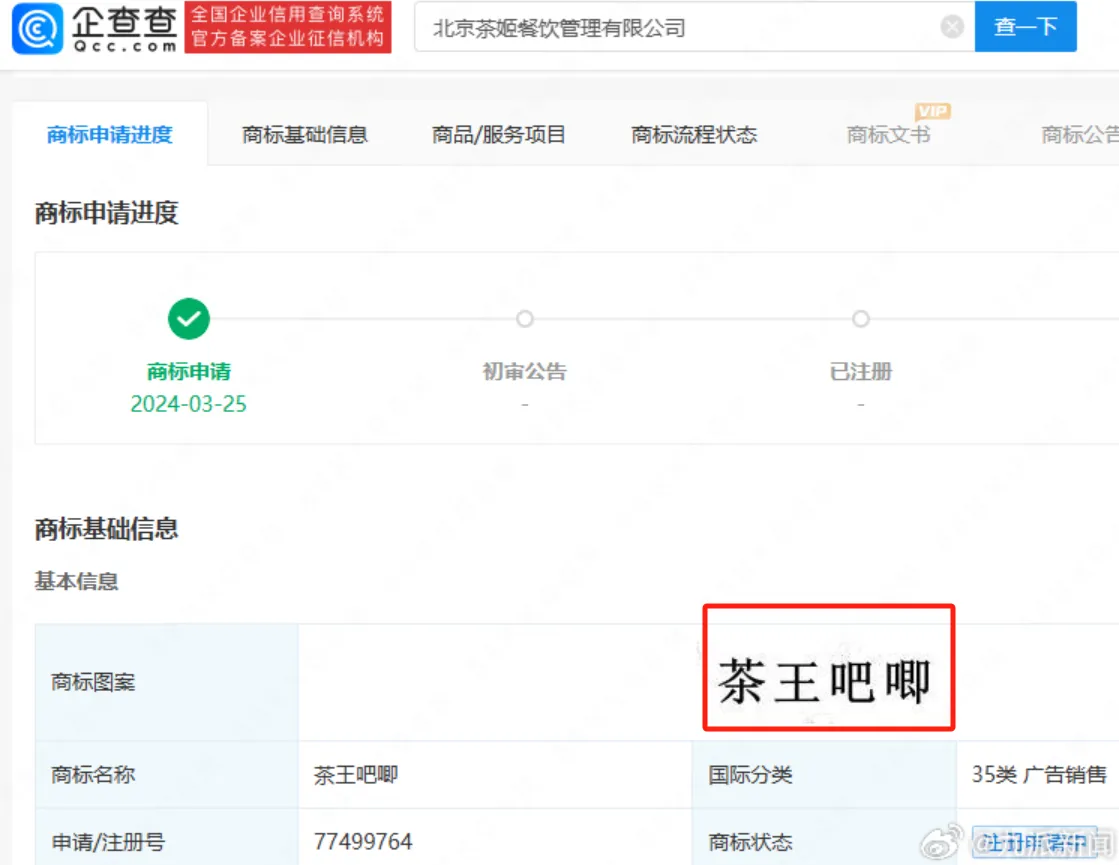Select the 商品/服务项目 tab

pyautogui.click(x=499, y=135)
